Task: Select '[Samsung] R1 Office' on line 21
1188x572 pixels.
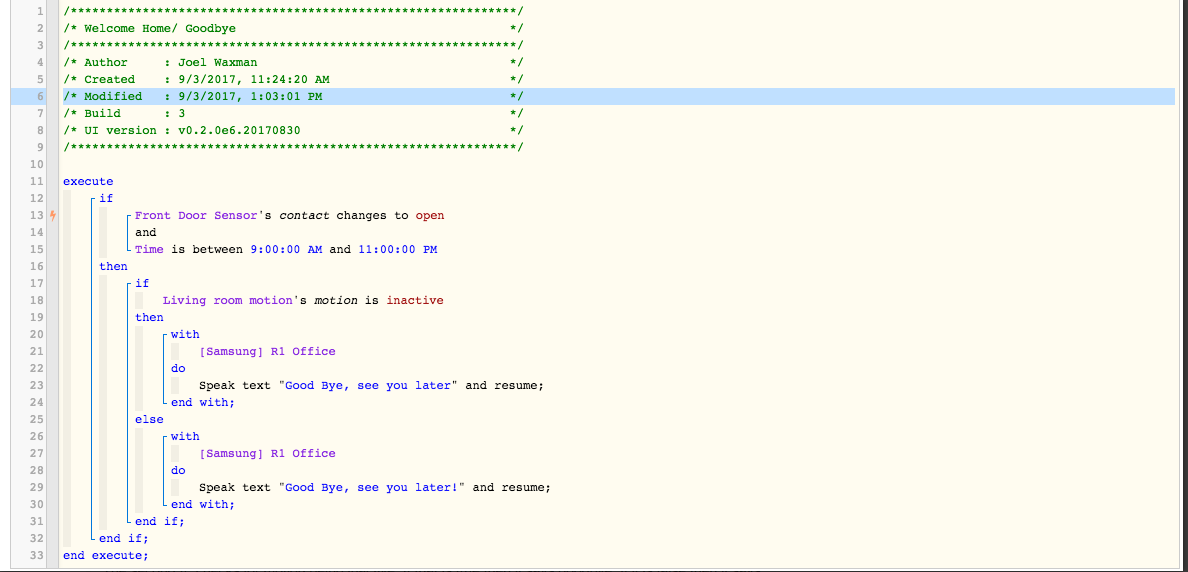Action: pyautogui.click(x=267, y=352)
